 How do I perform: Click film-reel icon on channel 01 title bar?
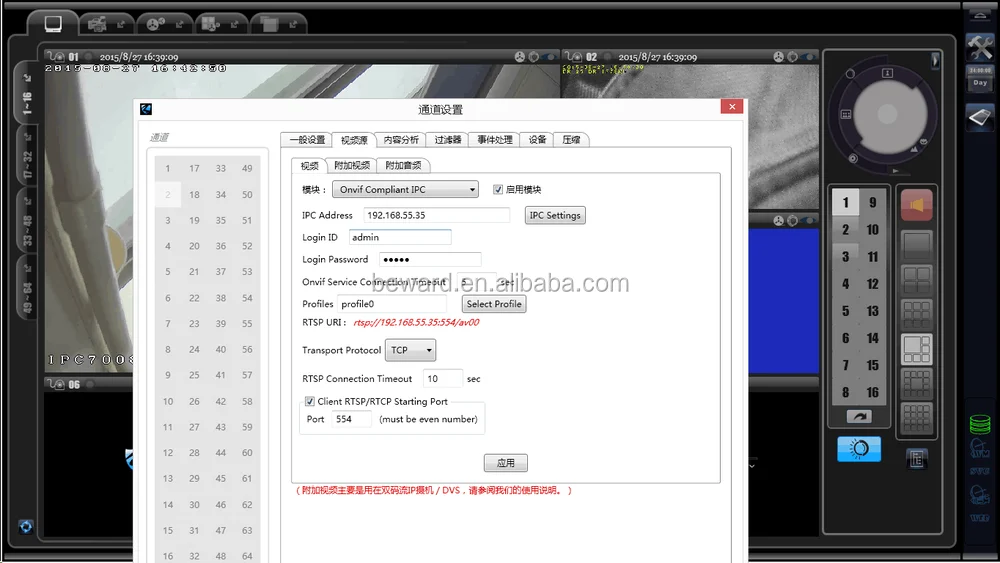[520, 57]
